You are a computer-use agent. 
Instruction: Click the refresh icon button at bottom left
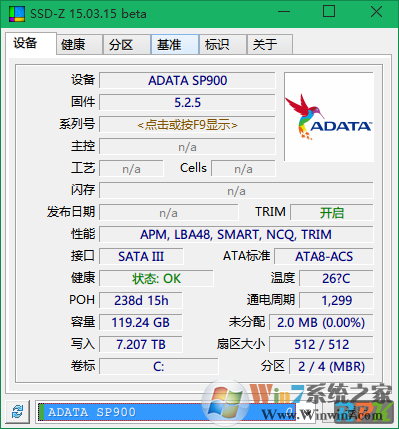17,412
